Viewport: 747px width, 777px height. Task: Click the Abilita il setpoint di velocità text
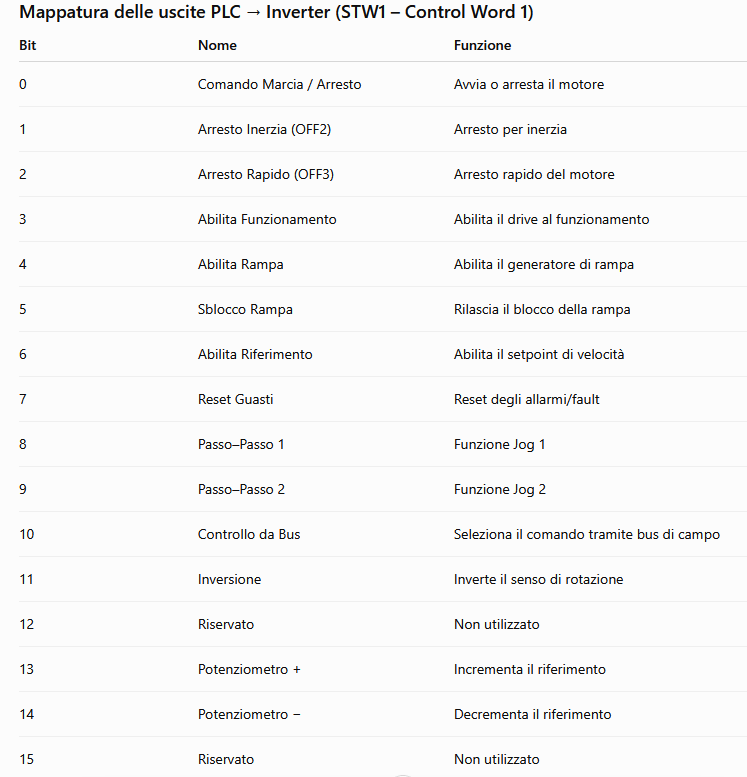tap(539, 355)
